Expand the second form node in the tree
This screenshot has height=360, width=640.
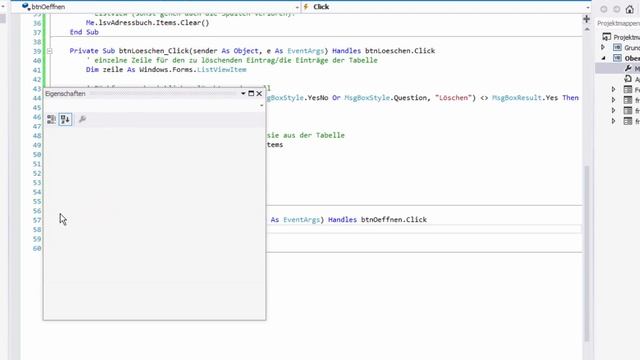point(613,100)
